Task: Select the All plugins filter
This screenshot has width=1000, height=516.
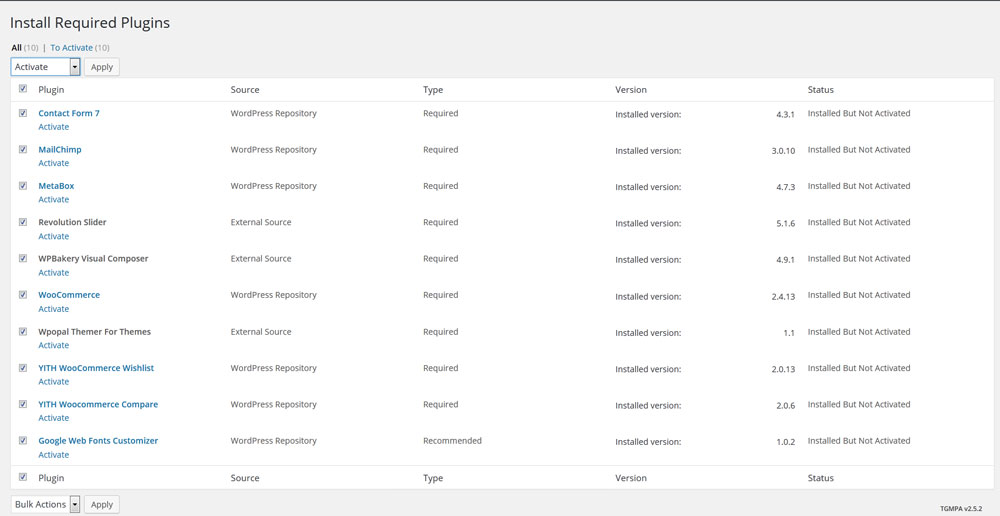Action: [16, 47]
